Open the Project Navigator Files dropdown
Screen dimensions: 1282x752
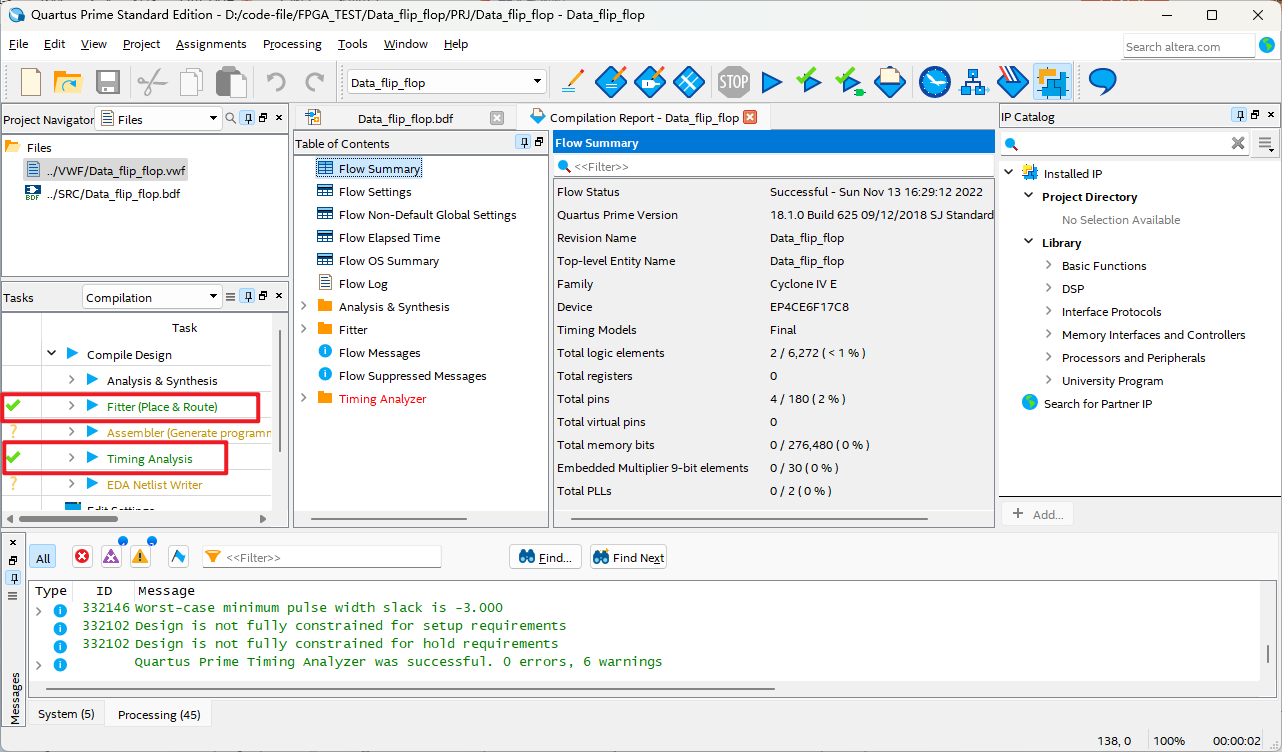(213, 119)
